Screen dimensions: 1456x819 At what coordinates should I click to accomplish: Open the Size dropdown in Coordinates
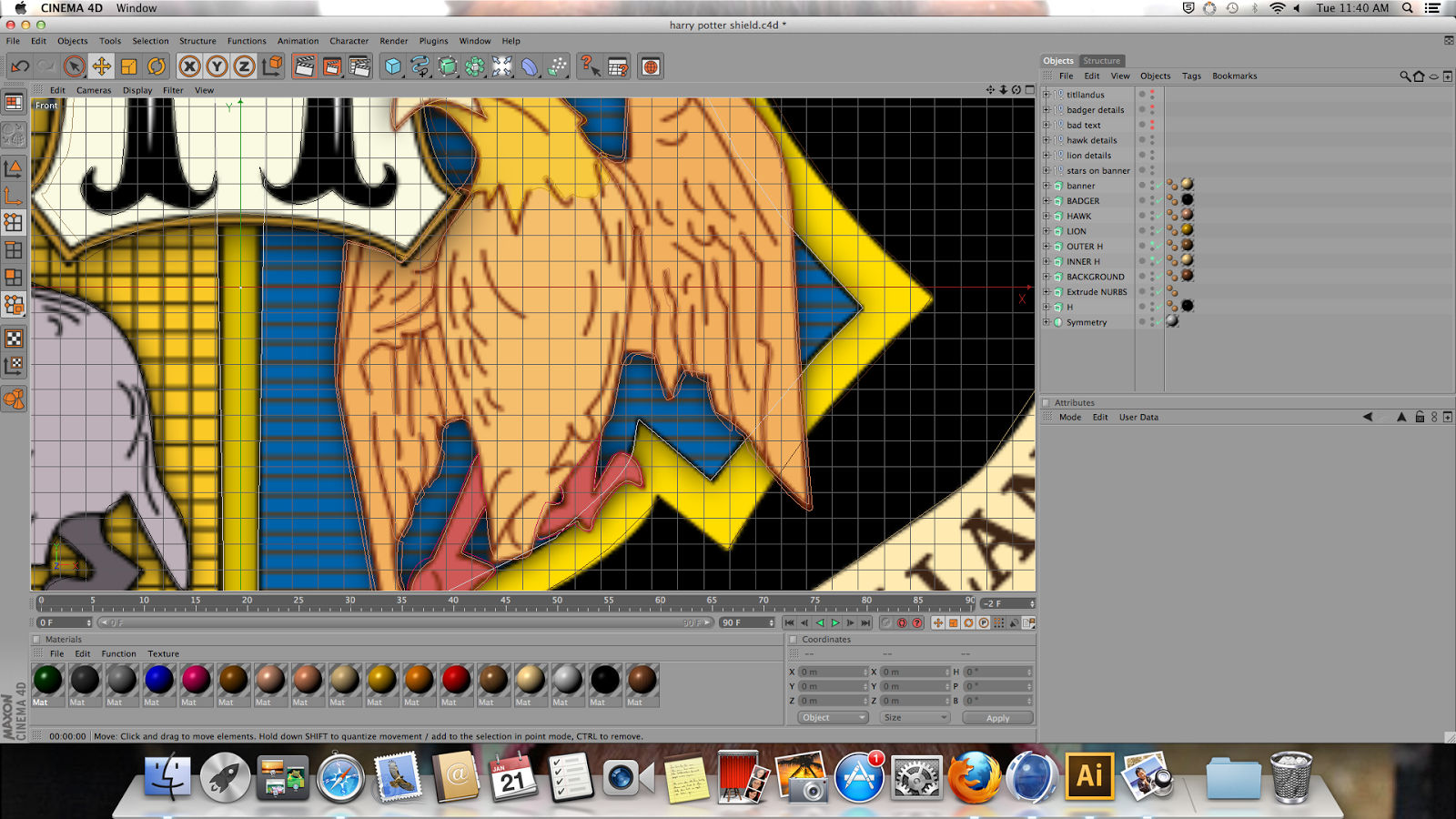(915, 718)
